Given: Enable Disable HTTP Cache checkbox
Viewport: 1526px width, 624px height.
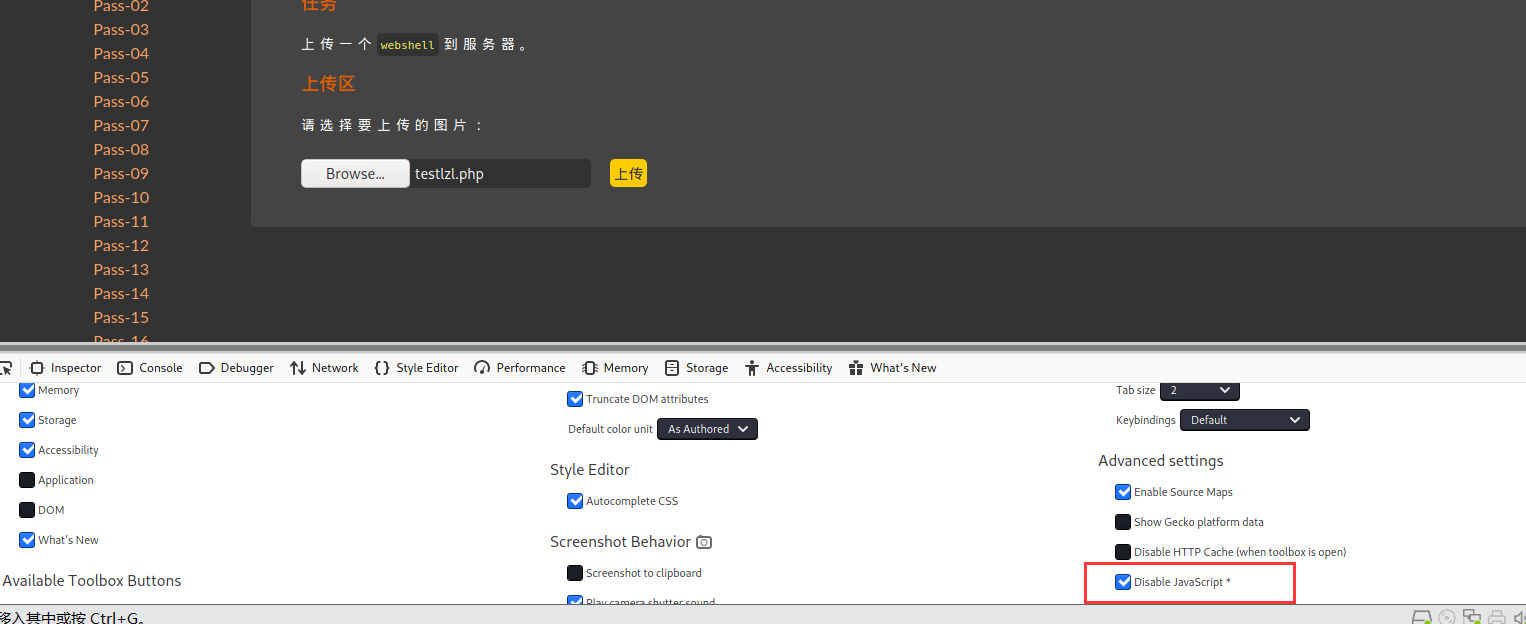Looking at the screenshot, I should 1123,552.
